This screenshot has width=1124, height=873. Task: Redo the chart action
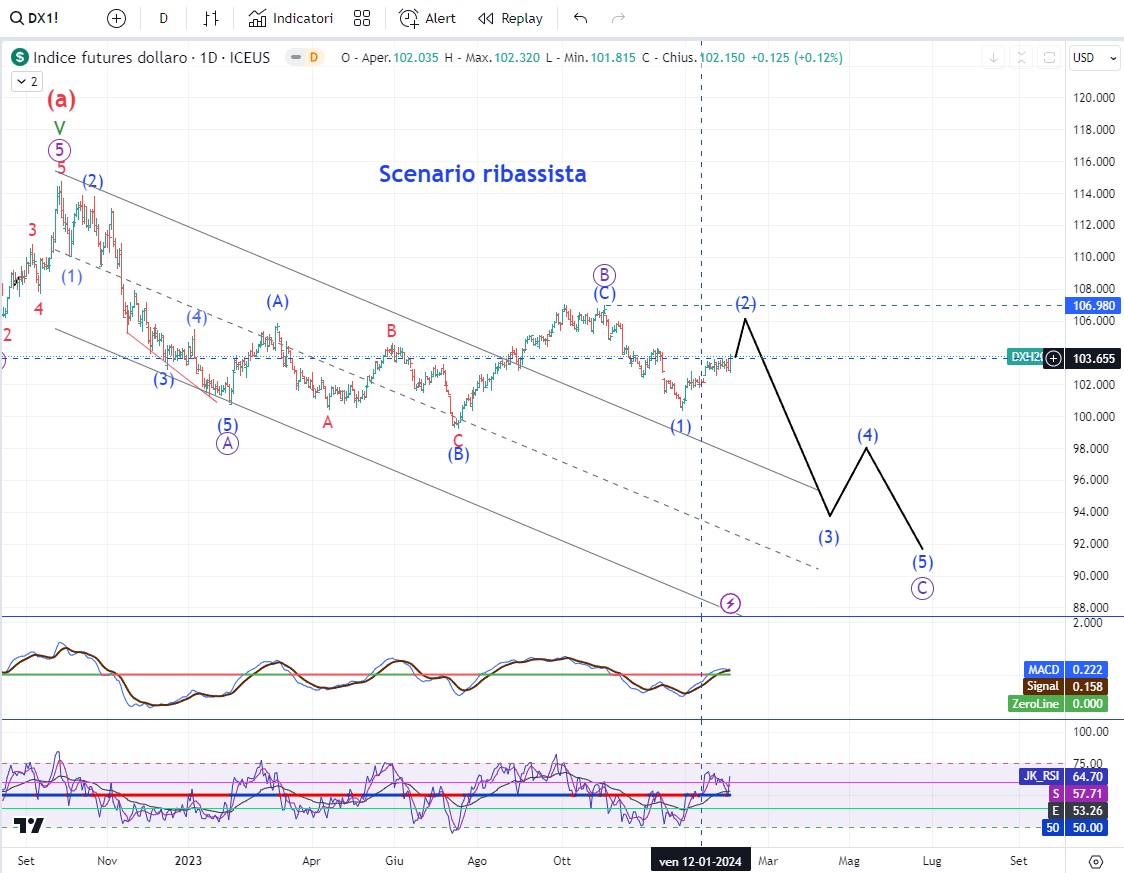tap(618, 18)
